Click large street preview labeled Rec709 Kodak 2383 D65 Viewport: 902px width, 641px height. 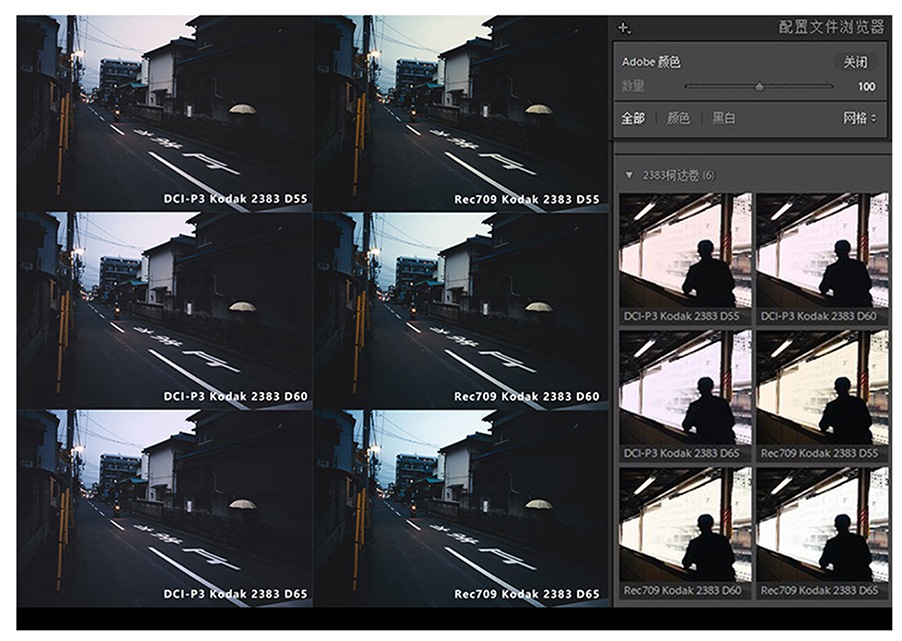click(x=461, y=504)
